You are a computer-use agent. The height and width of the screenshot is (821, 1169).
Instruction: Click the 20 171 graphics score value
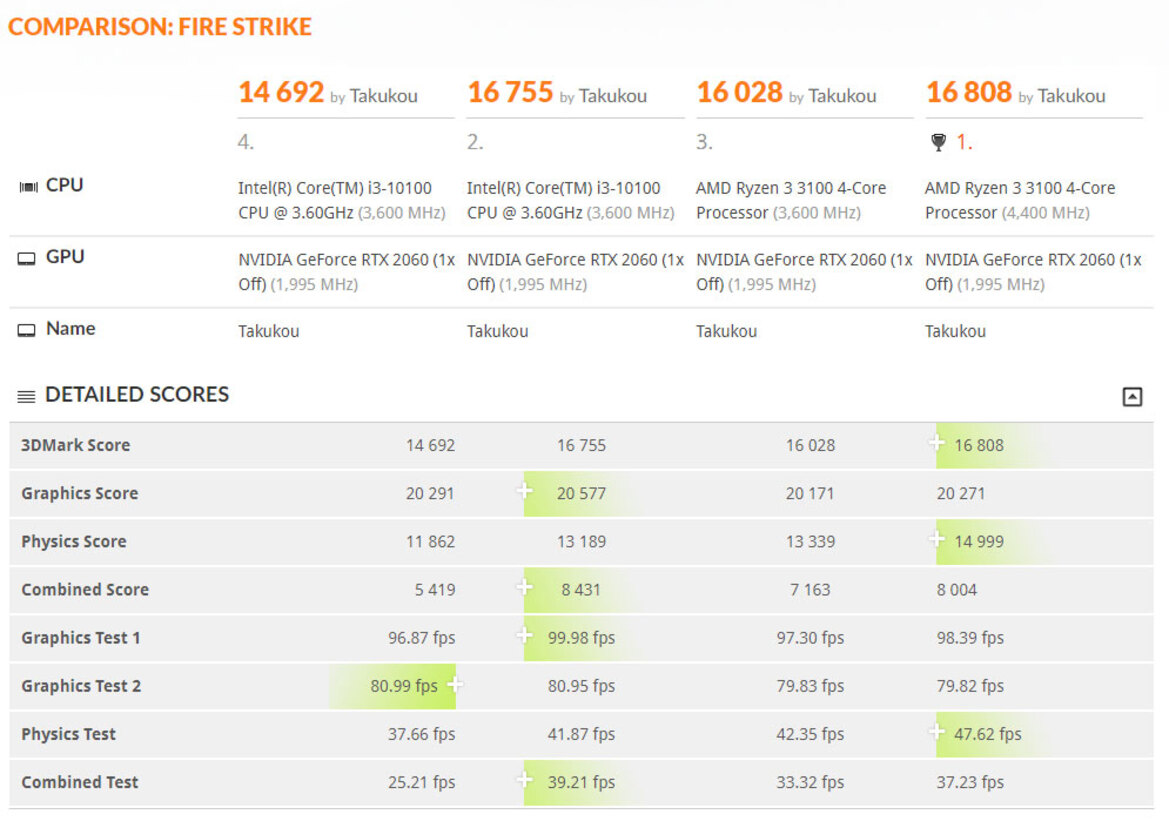coord(810,494)
